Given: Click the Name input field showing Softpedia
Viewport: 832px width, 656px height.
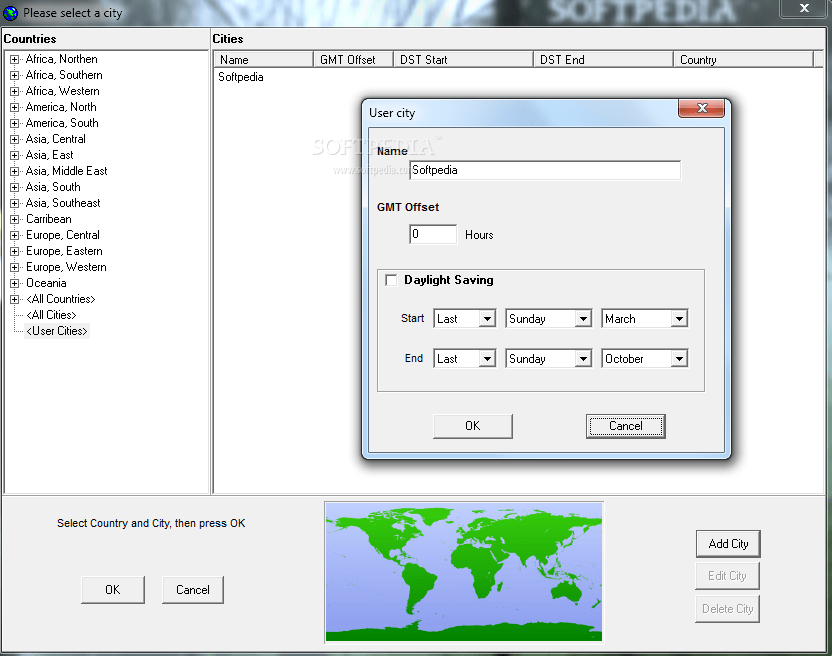Looking at the screenshot, I should pos(545,170).
